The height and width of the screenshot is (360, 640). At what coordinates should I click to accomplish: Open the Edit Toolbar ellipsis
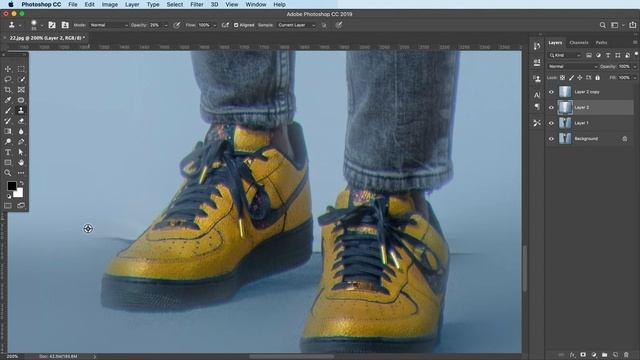tap(21, 173)
